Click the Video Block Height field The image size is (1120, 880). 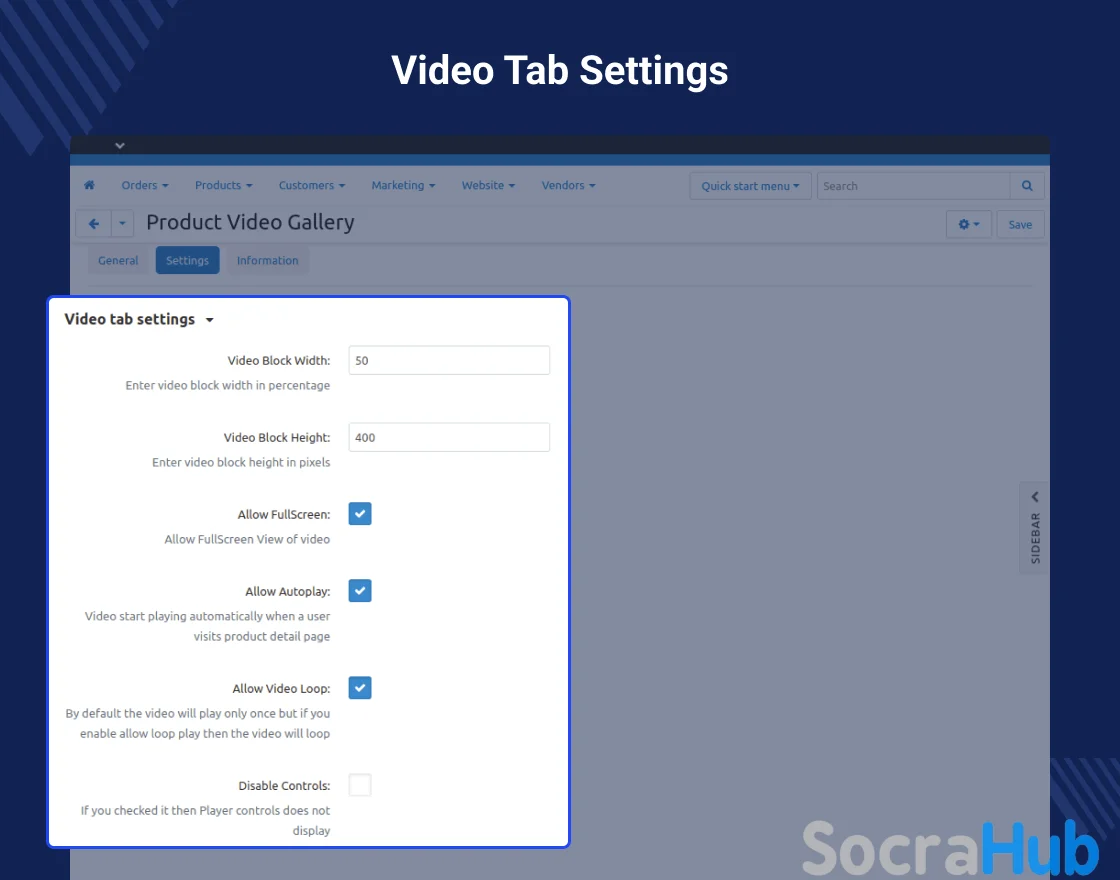point(449,437)
